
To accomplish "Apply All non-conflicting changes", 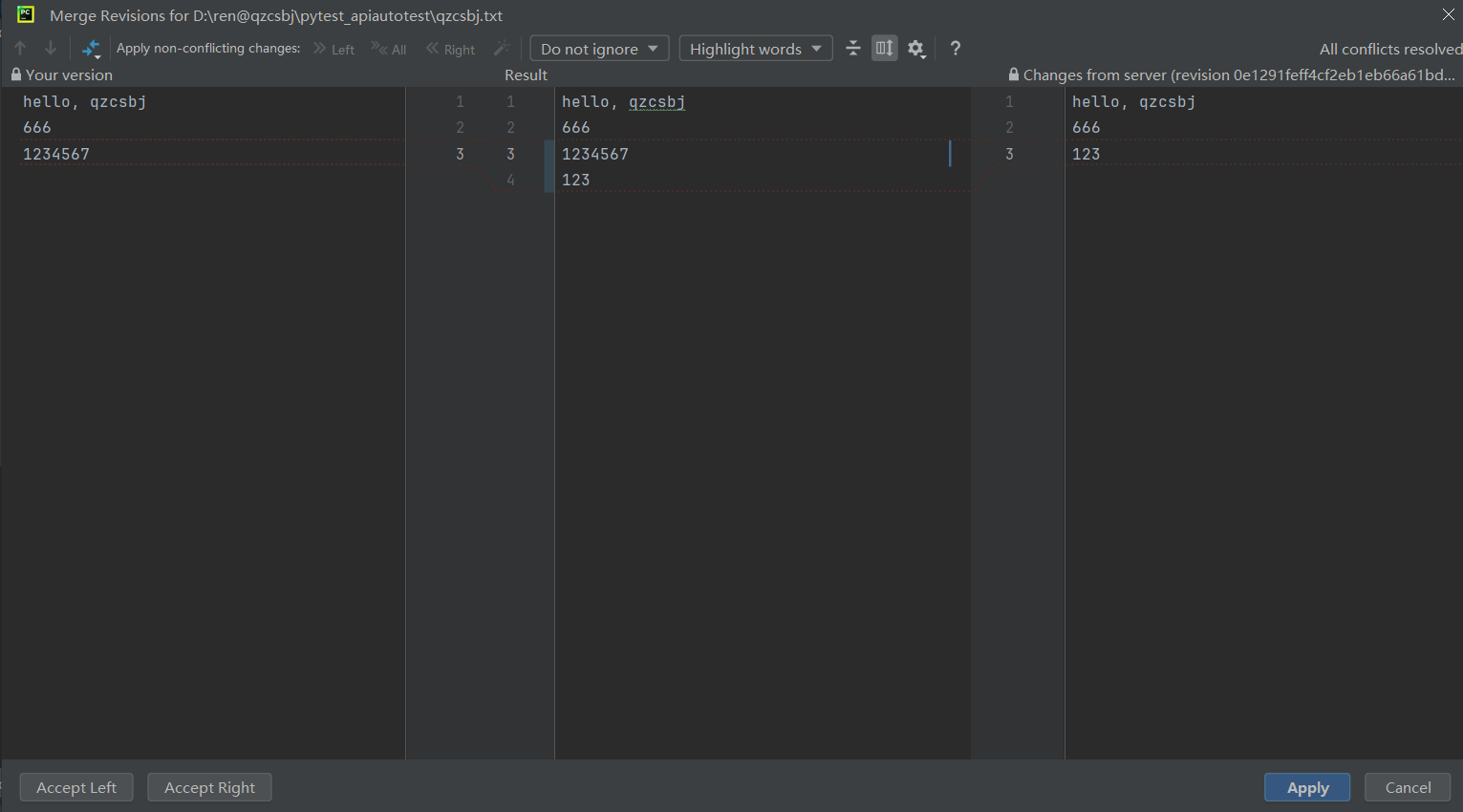I will (x=389, y=49).
